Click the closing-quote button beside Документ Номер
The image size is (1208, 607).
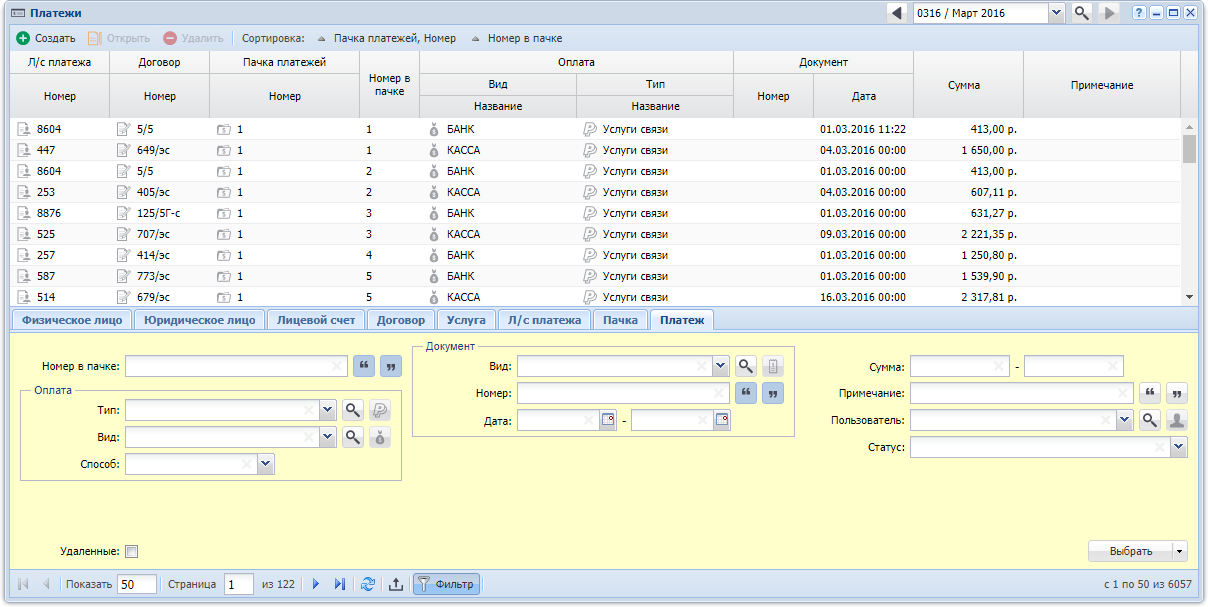tap(773, 393)
